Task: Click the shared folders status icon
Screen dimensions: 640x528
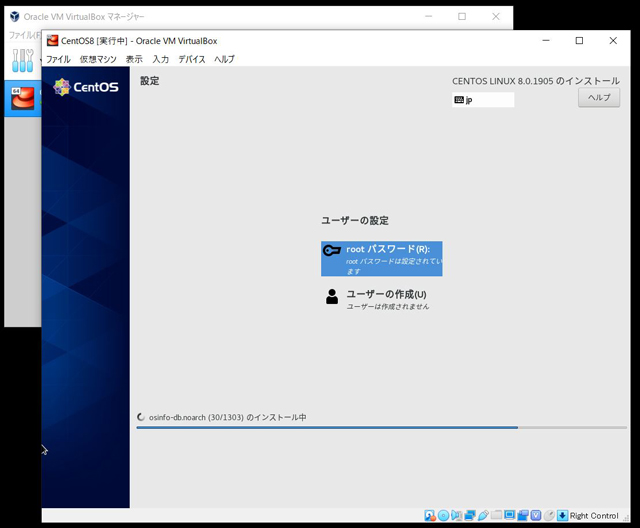Action: 496,515
